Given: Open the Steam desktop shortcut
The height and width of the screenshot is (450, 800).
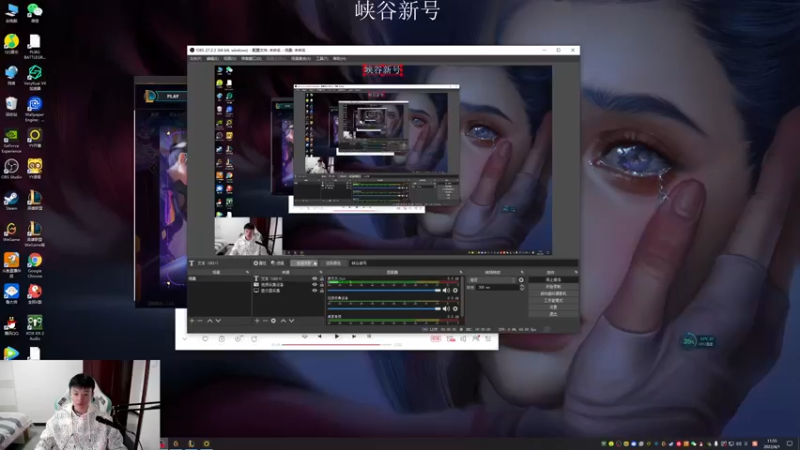Looking at the screenshot, I should click(11, 200).
